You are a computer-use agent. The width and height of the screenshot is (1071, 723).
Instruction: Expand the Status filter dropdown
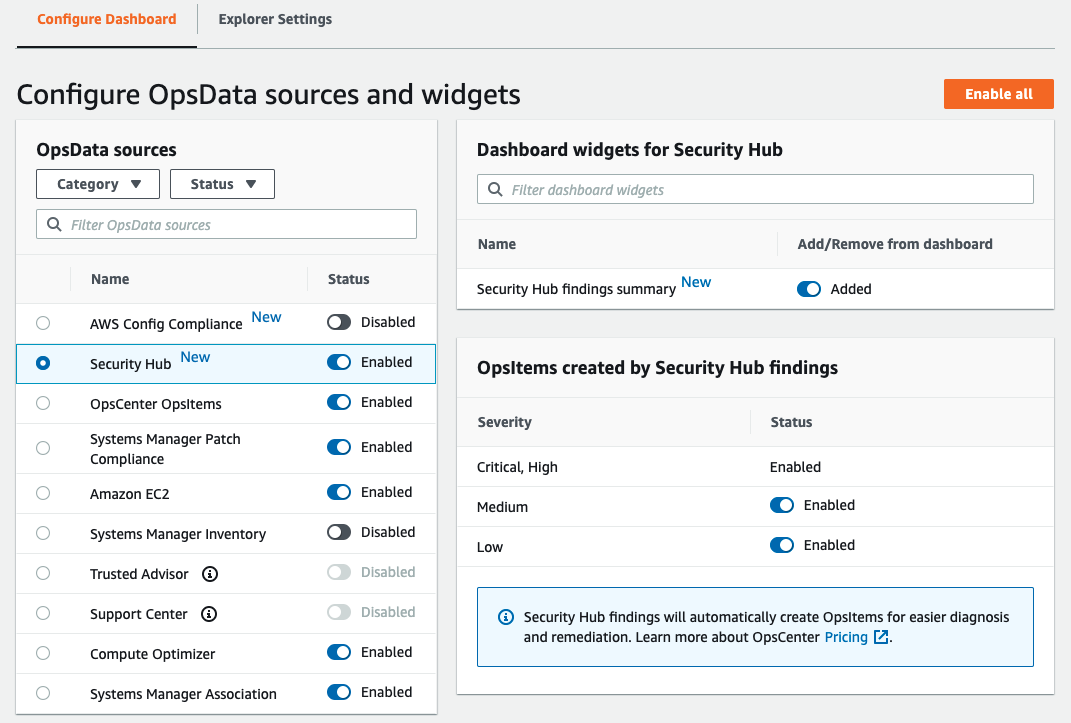tap(222, 184)
